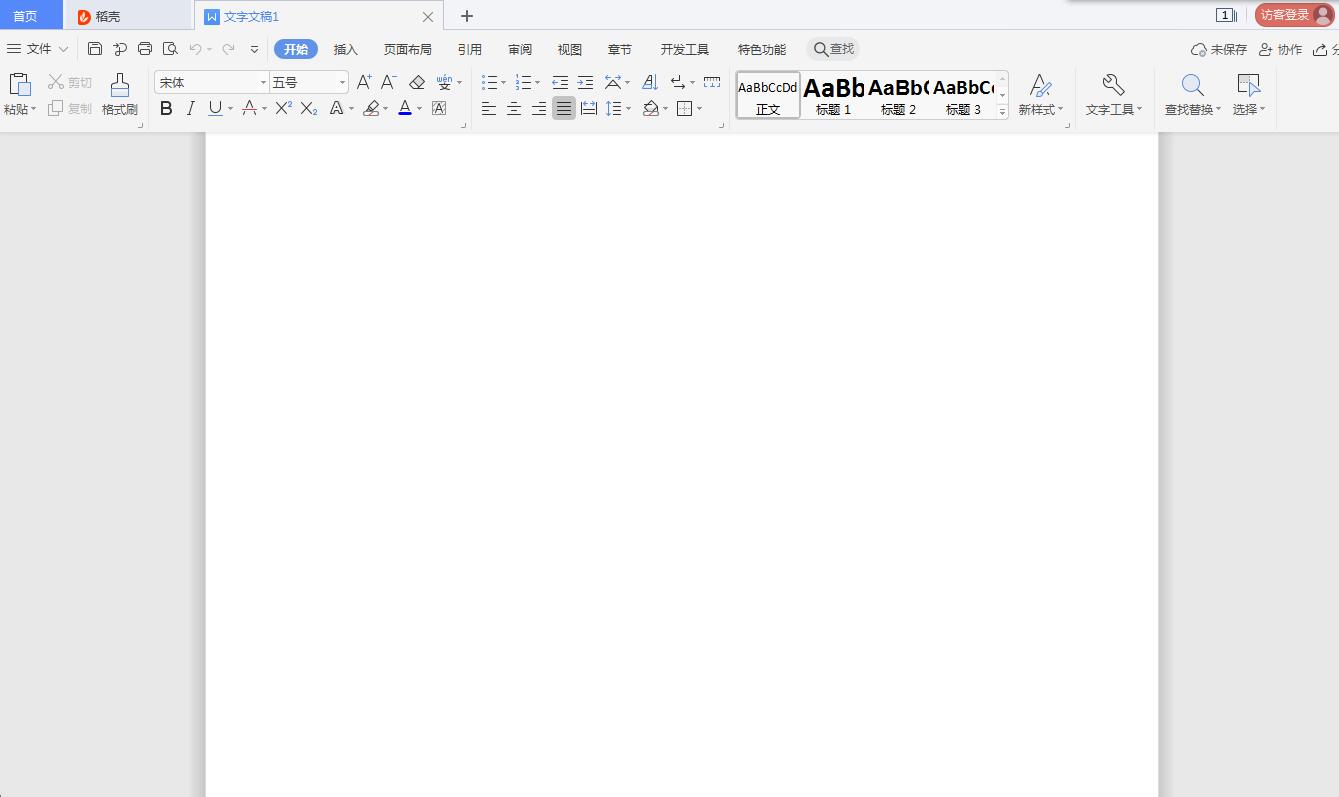Click the distributed alignment icon
The width and height of the screenshot is (1339, 797).
[589, 108]
